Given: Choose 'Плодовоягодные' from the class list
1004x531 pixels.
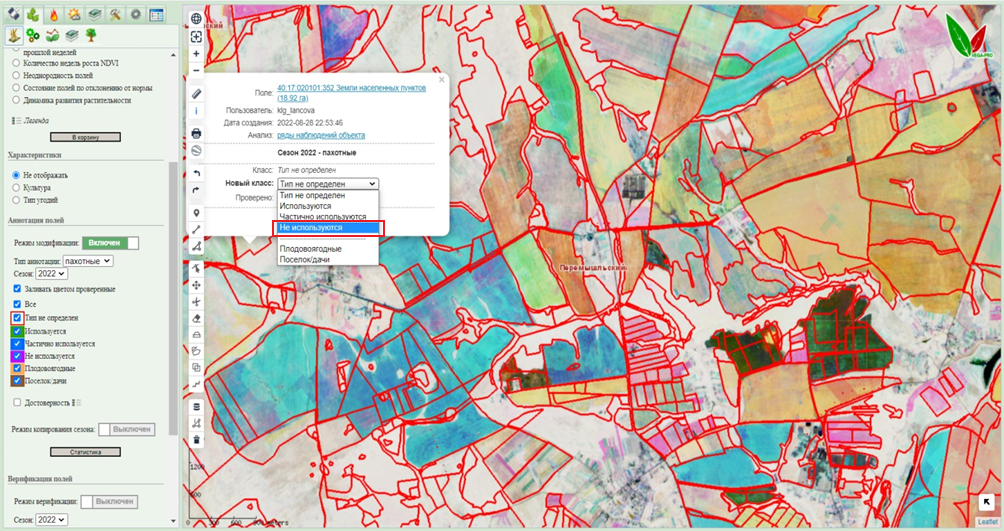Looking at the screenshot, I should pos(311,249).
